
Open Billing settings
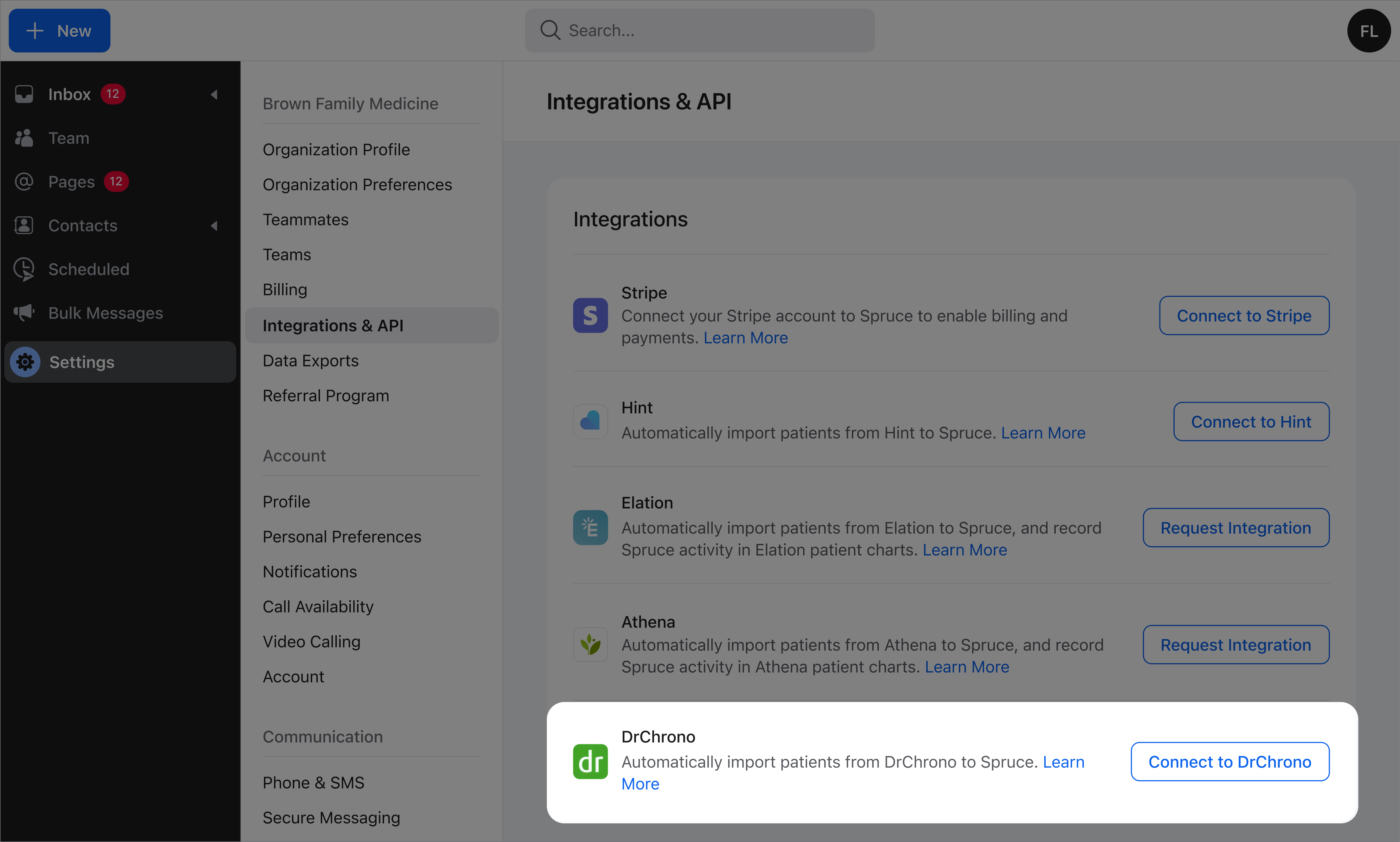285,290
